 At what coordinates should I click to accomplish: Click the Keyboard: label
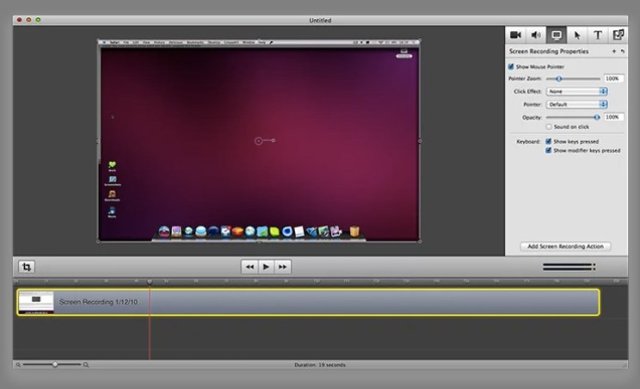528,142
